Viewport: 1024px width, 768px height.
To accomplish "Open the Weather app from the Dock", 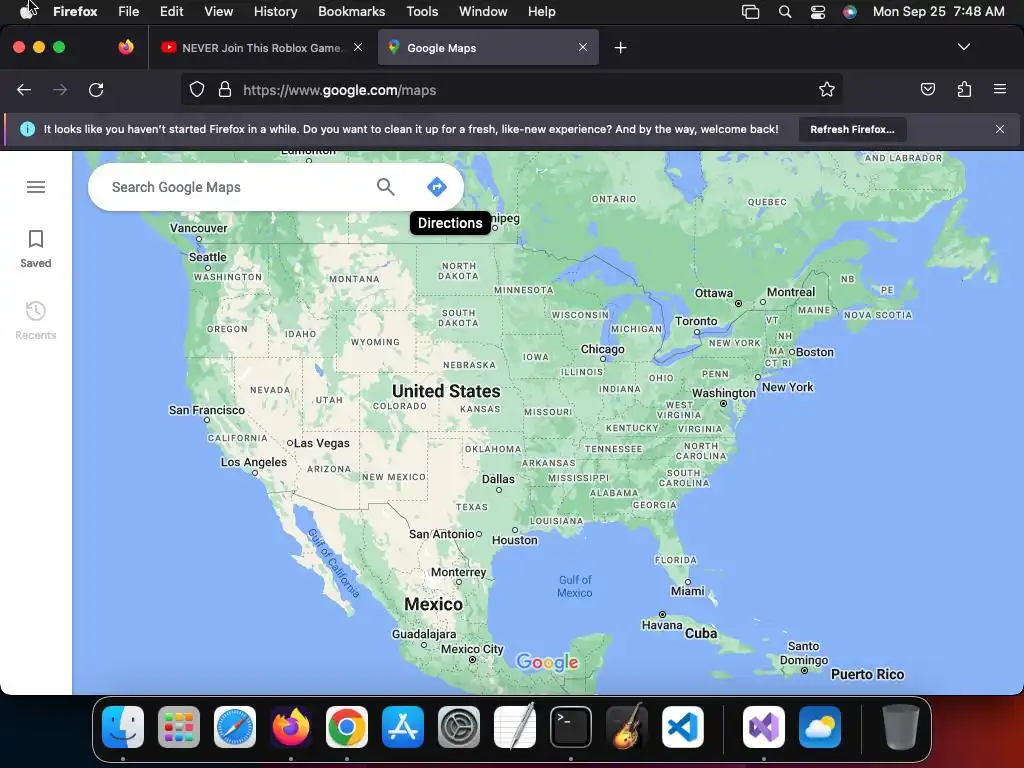I will 820,727.
